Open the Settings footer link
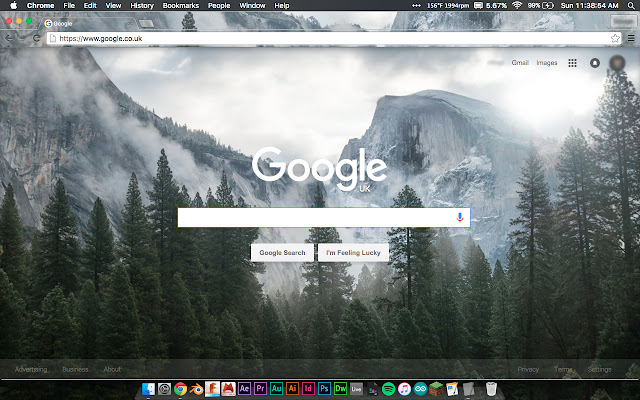The width and height of the screenshot is (640, 400). (599, 369)
